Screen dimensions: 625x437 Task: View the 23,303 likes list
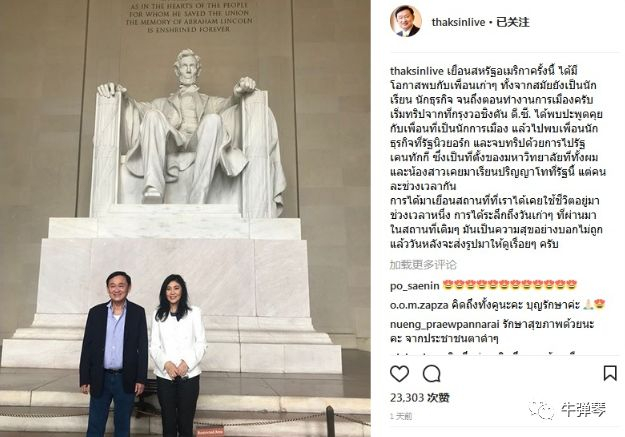coord(420,398)
